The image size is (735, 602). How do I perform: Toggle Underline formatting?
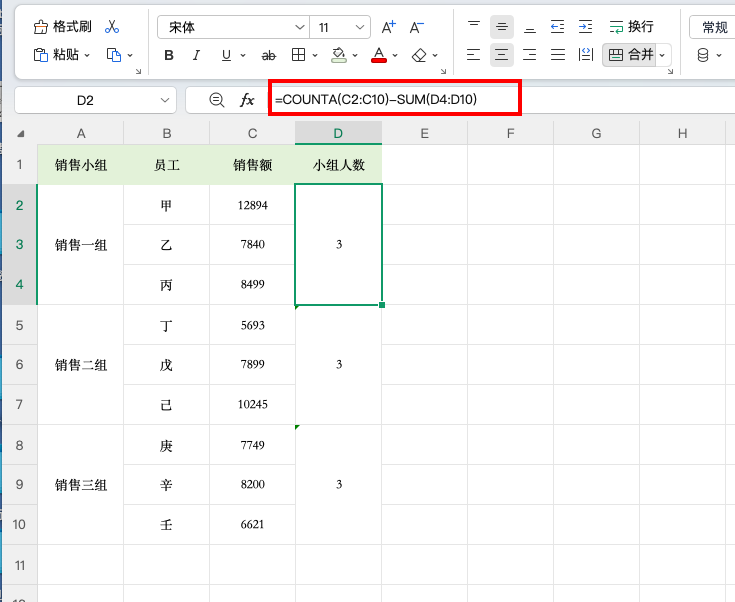pyautogui.click(x=226, y=55)
